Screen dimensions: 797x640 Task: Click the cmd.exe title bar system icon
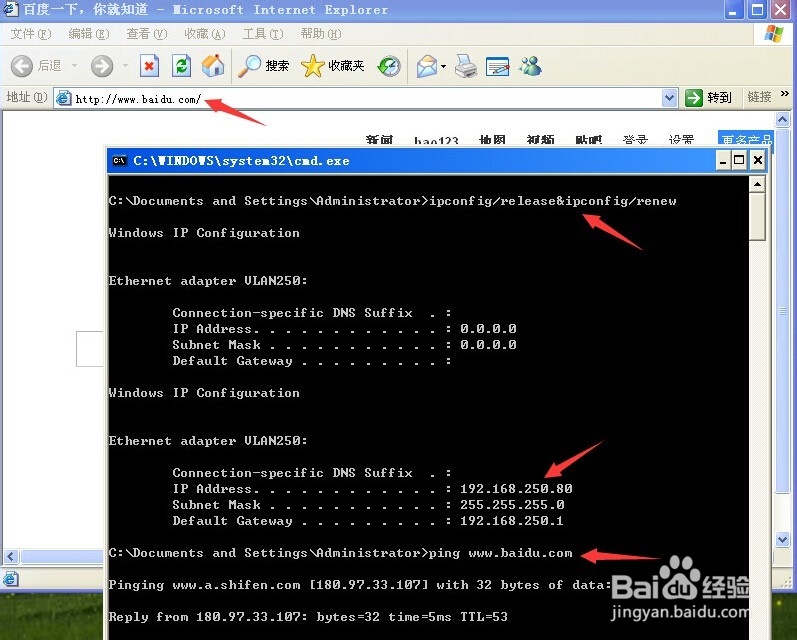pyautogui.click(x=119, y=161)
